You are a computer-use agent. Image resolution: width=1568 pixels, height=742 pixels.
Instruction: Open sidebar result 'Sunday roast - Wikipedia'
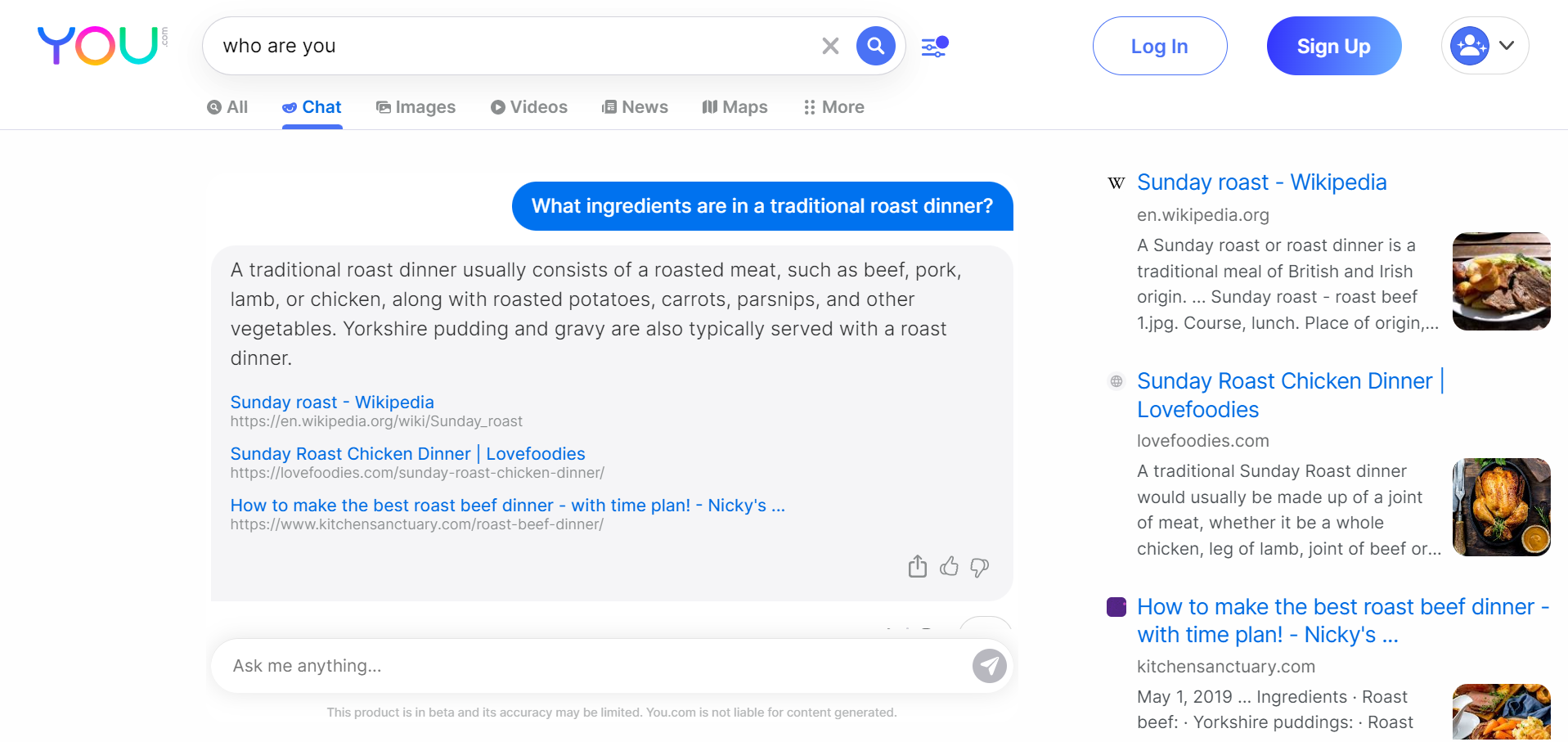(1261, 182)
